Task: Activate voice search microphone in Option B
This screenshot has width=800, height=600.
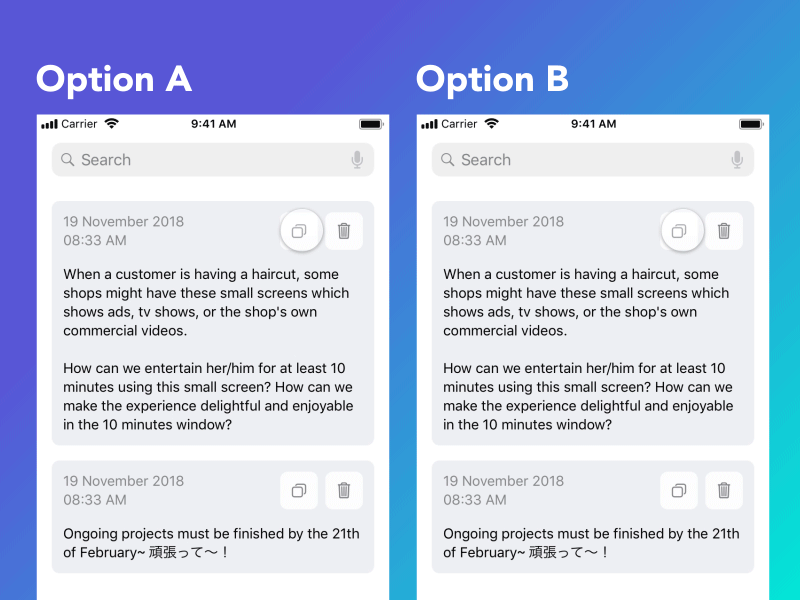Action: [737, 160]
